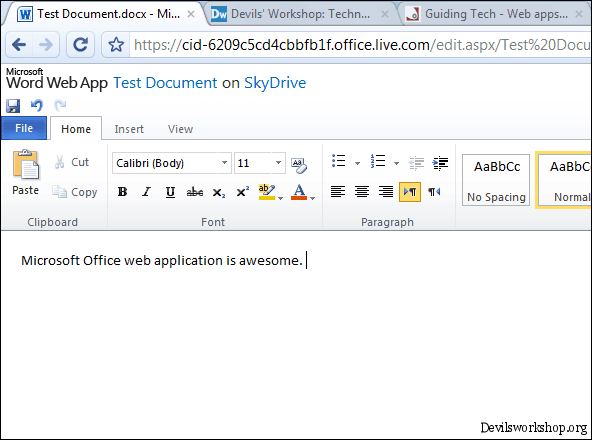
Task: Apply bulleted list
Action: pyautogui.click(x=339, y=161)
